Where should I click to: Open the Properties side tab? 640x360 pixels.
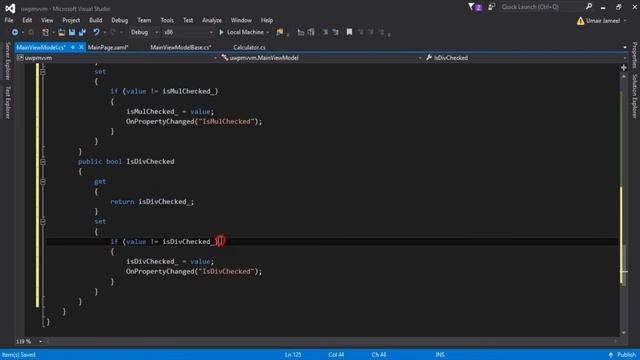coord(635,55)
